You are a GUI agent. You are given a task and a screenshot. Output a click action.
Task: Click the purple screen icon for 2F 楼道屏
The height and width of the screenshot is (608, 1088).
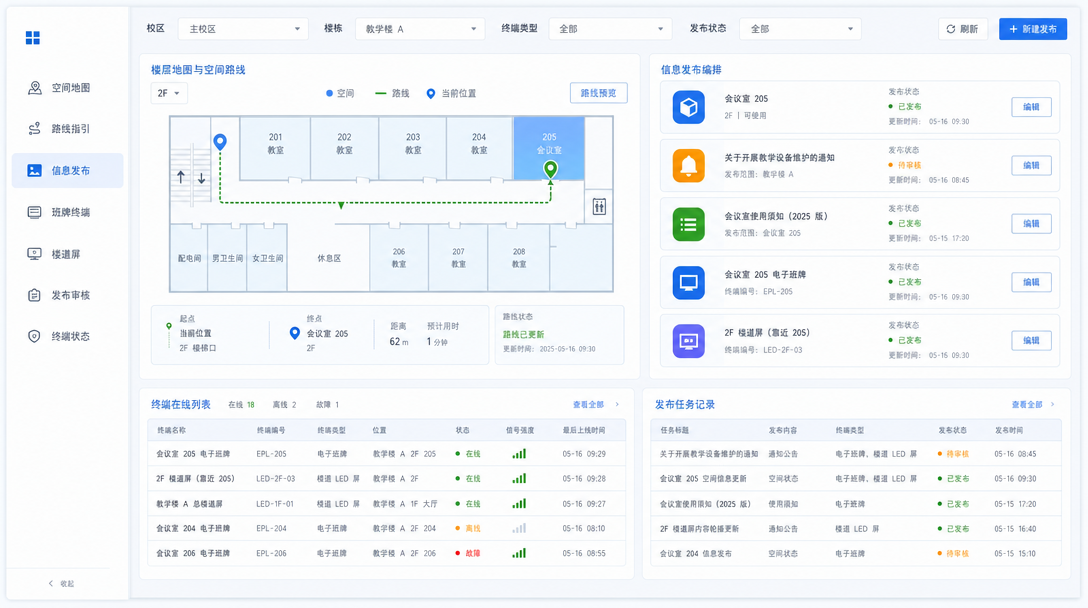pyautogui.click(x=688, y=341)
